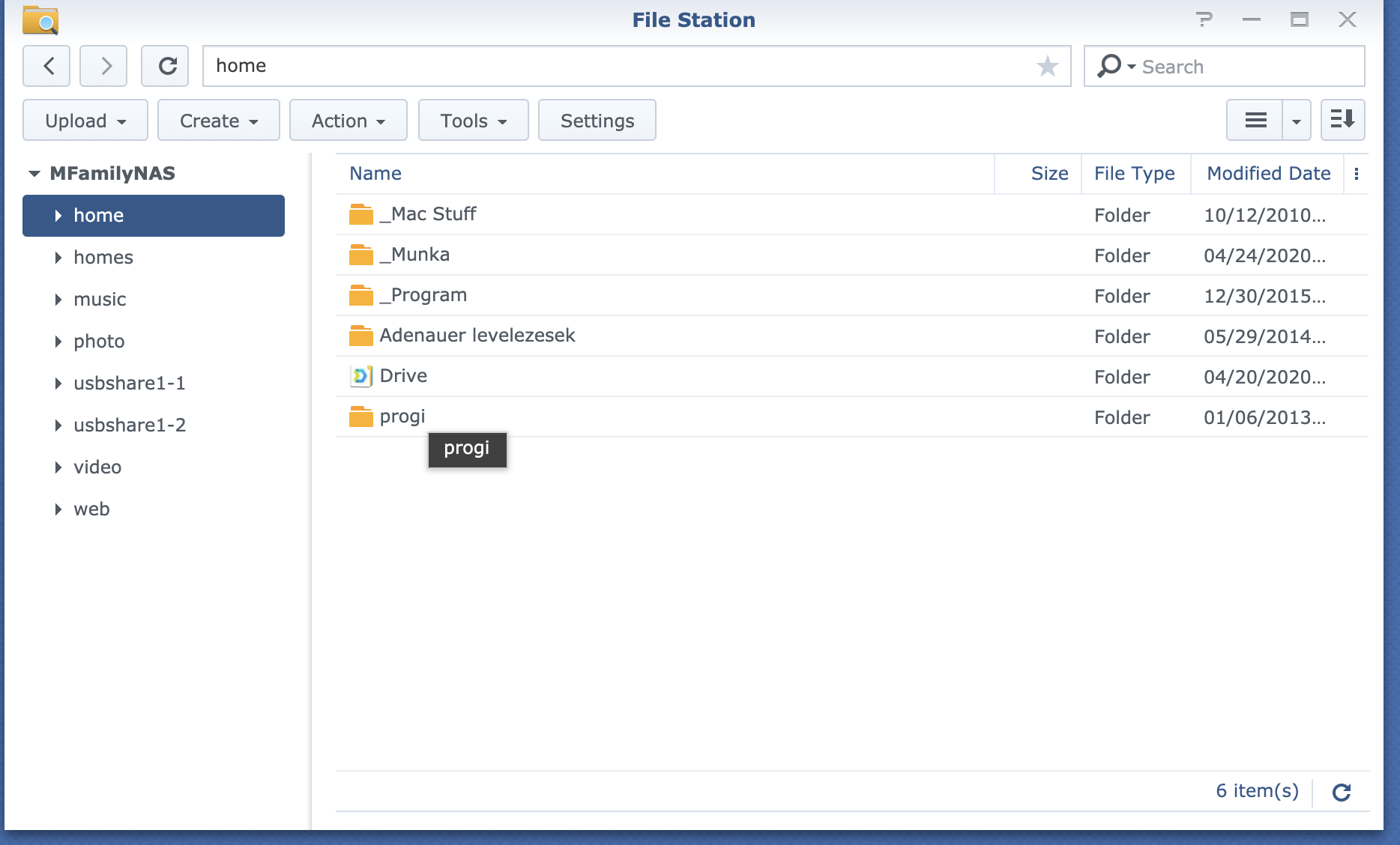Select the _Program folder icon

[361, 295]
